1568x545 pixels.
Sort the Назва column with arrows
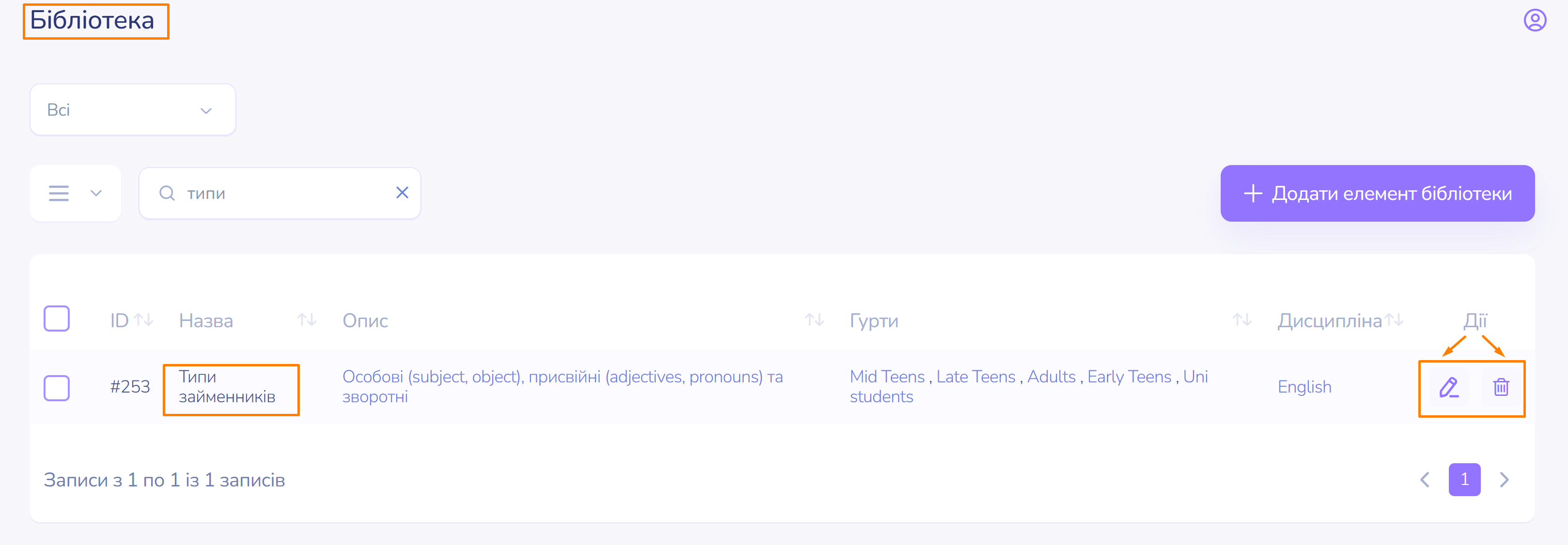307,319
